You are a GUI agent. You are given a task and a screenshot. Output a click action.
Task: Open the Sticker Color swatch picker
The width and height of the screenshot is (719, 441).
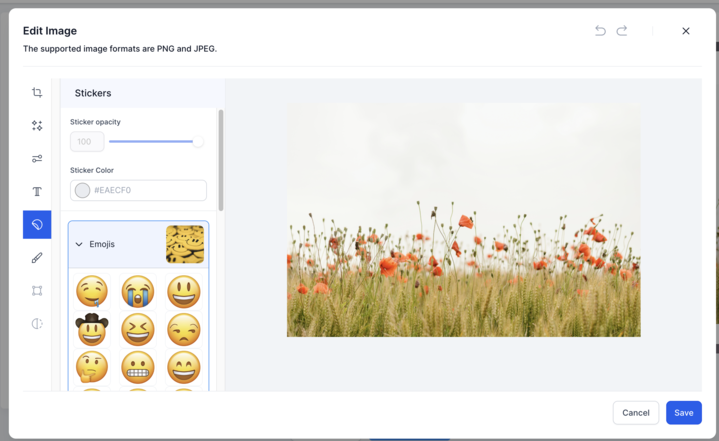click(x=83, y=190)
